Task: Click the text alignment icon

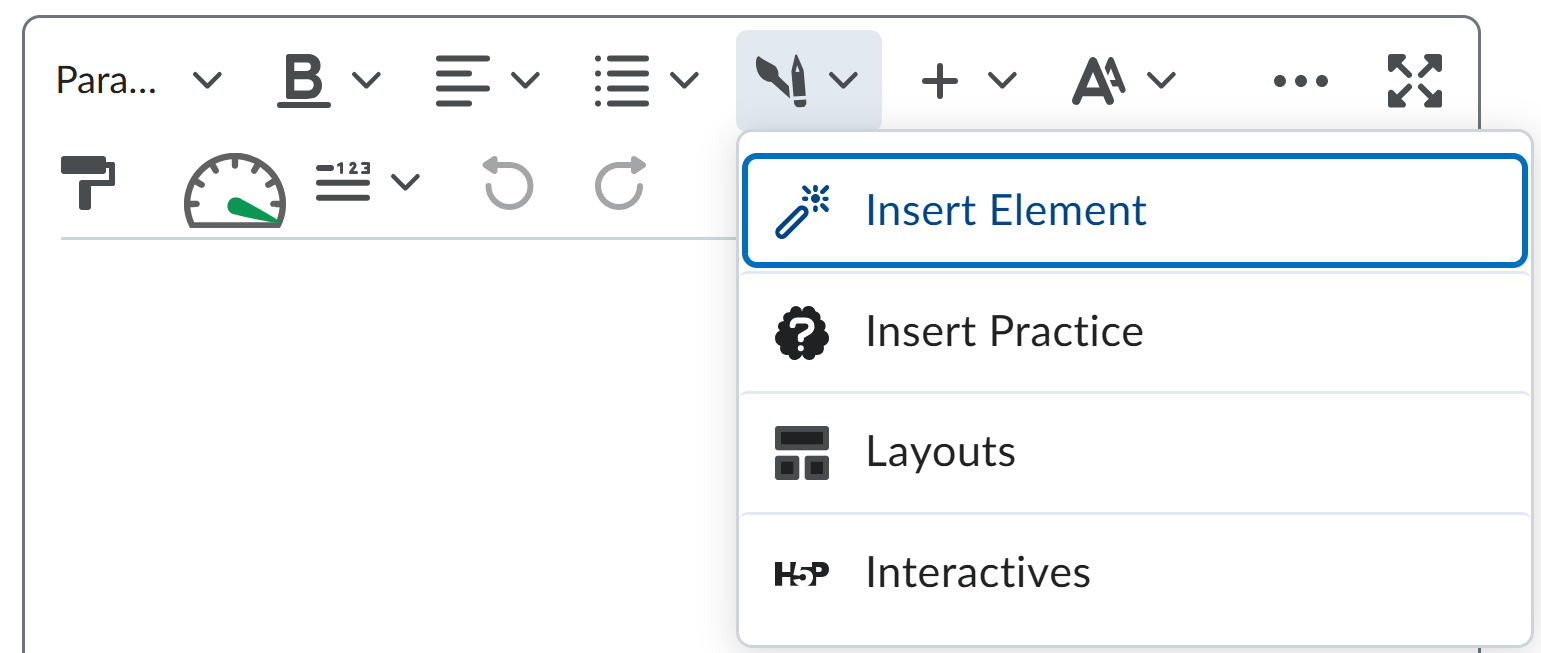Action: coord(463,80)
